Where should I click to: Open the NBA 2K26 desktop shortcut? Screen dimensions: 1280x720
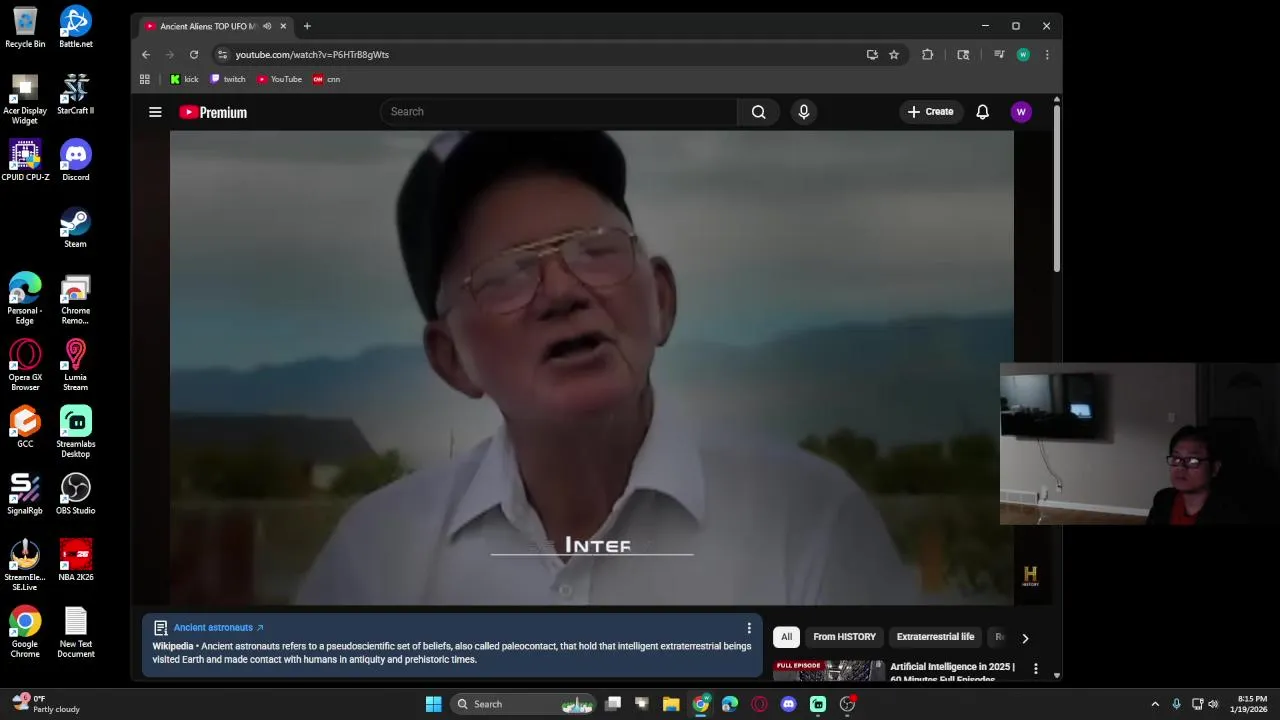pyautogui.click(x=76, y=560)
